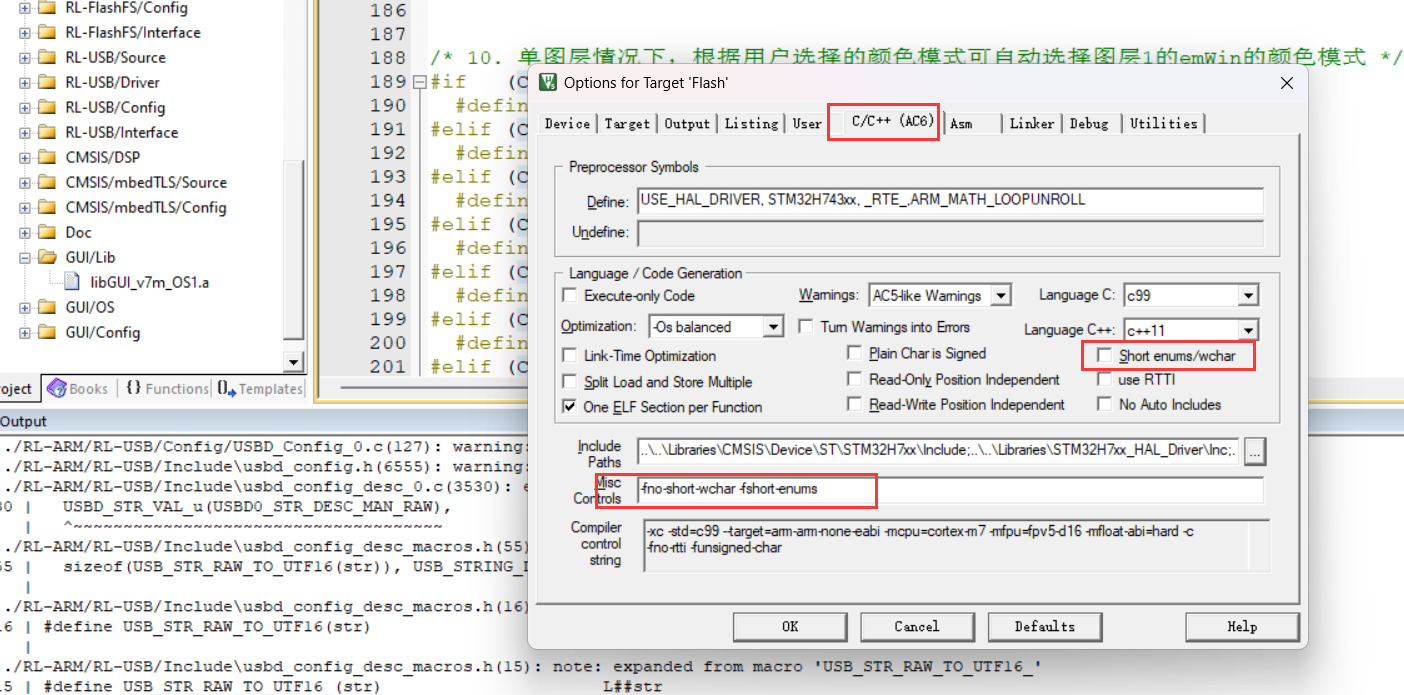
Task: Open the Optimization level dropdown
Action: point(773,327)
